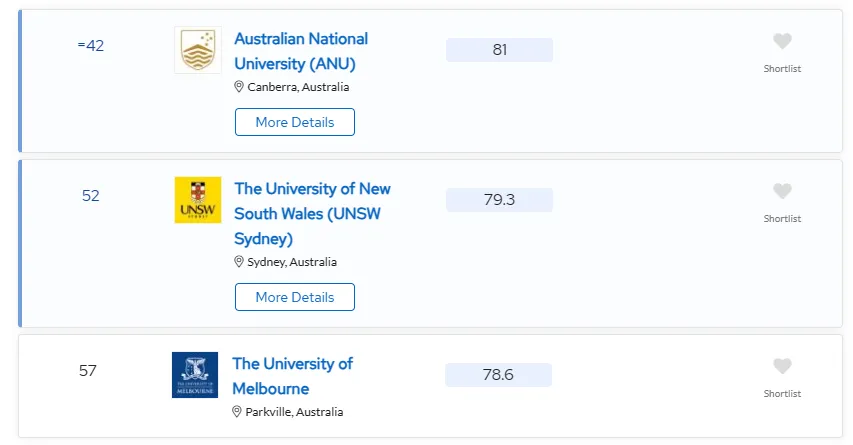Click the blue University of Melbourne logo
The image size is (853, 445).
(x=195, y=375)
